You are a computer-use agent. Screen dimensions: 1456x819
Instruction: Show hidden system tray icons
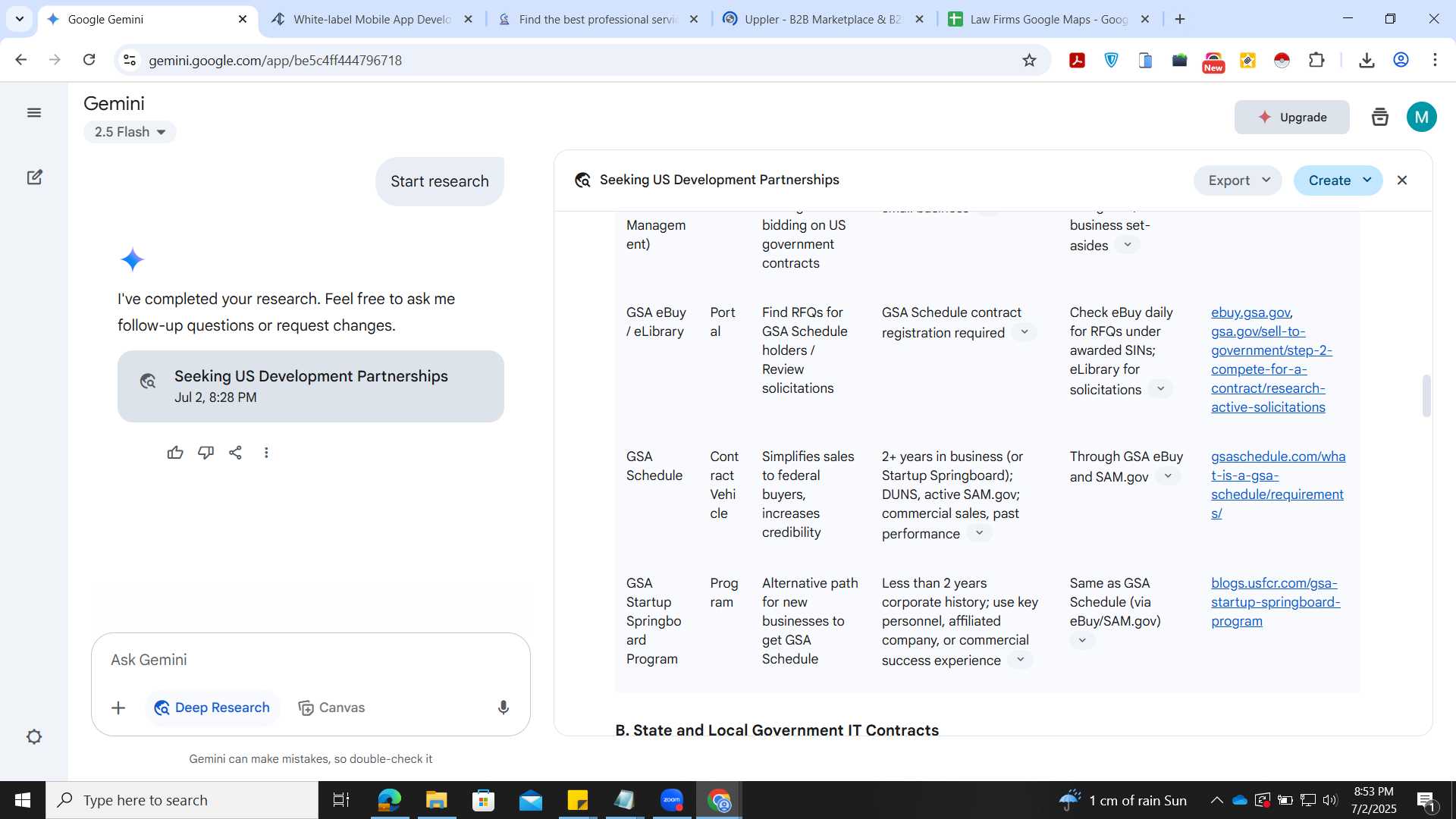click(1216, 800)
